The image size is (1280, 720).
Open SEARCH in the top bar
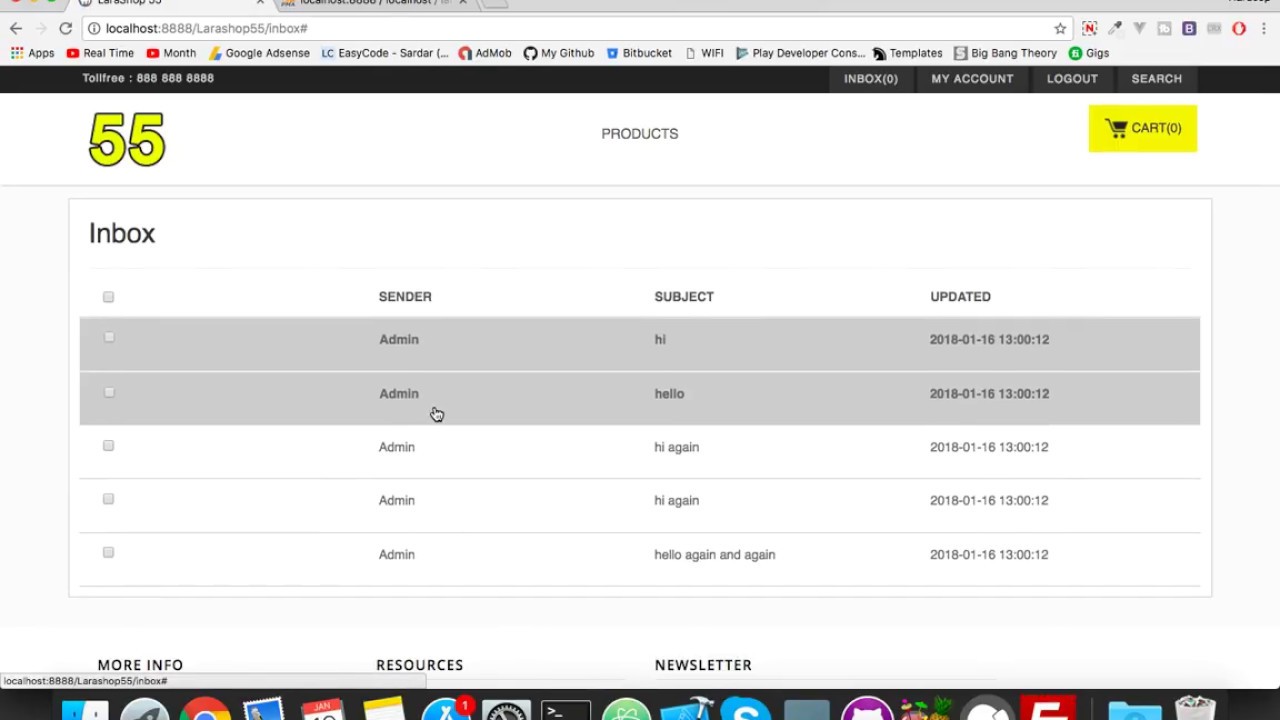tap(1157, 79)
